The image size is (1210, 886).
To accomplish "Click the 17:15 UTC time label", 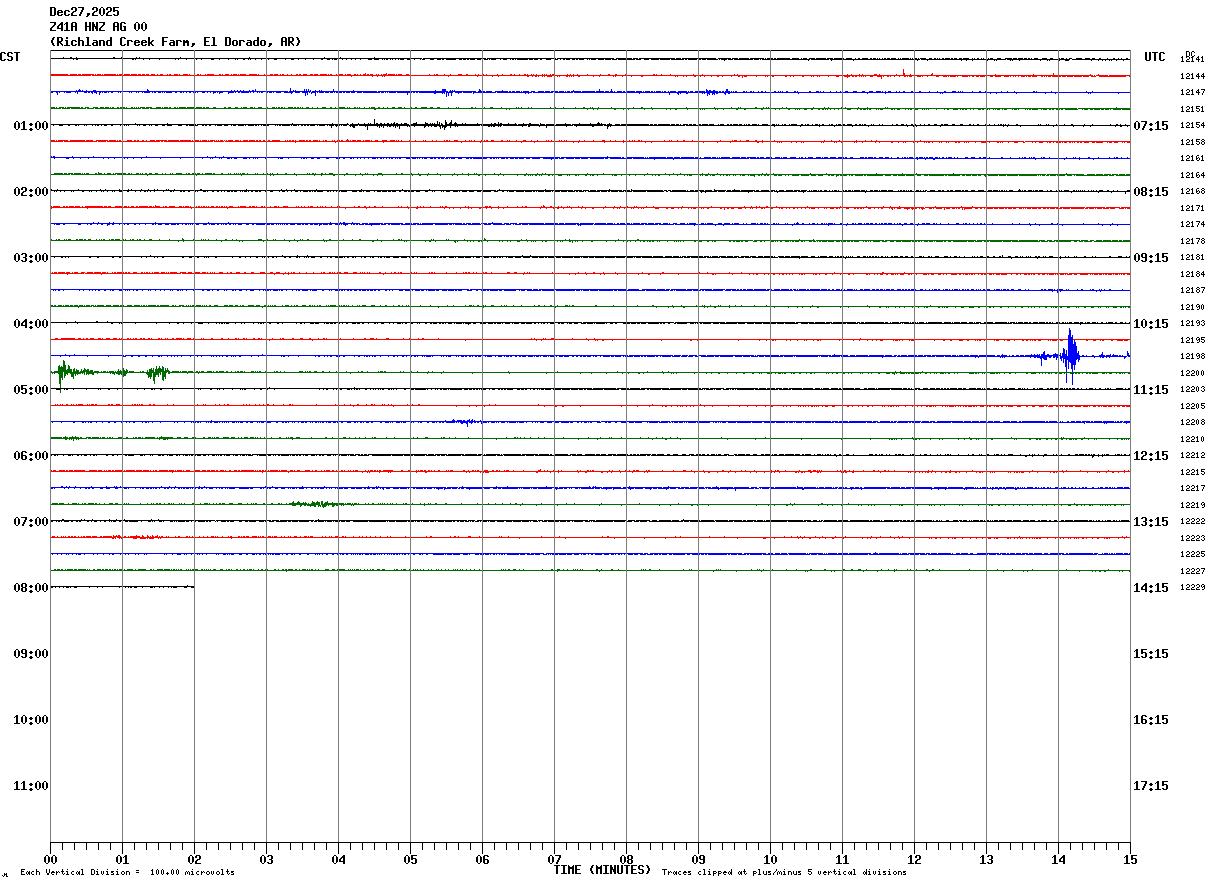I will (1150, 786).
